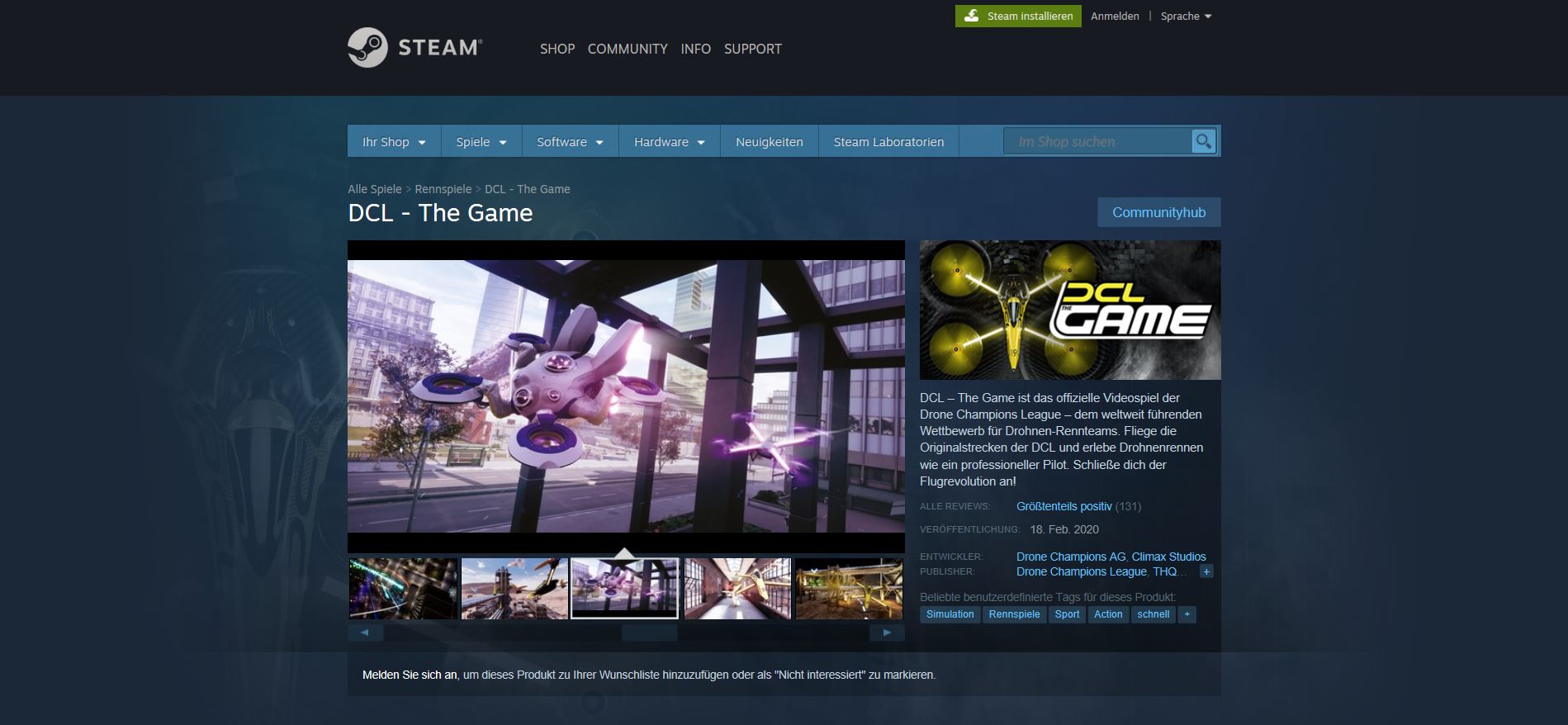Select the first screenshot thumbnail with neon lights
The image size is (1568, 725).
tap(403, 589)
